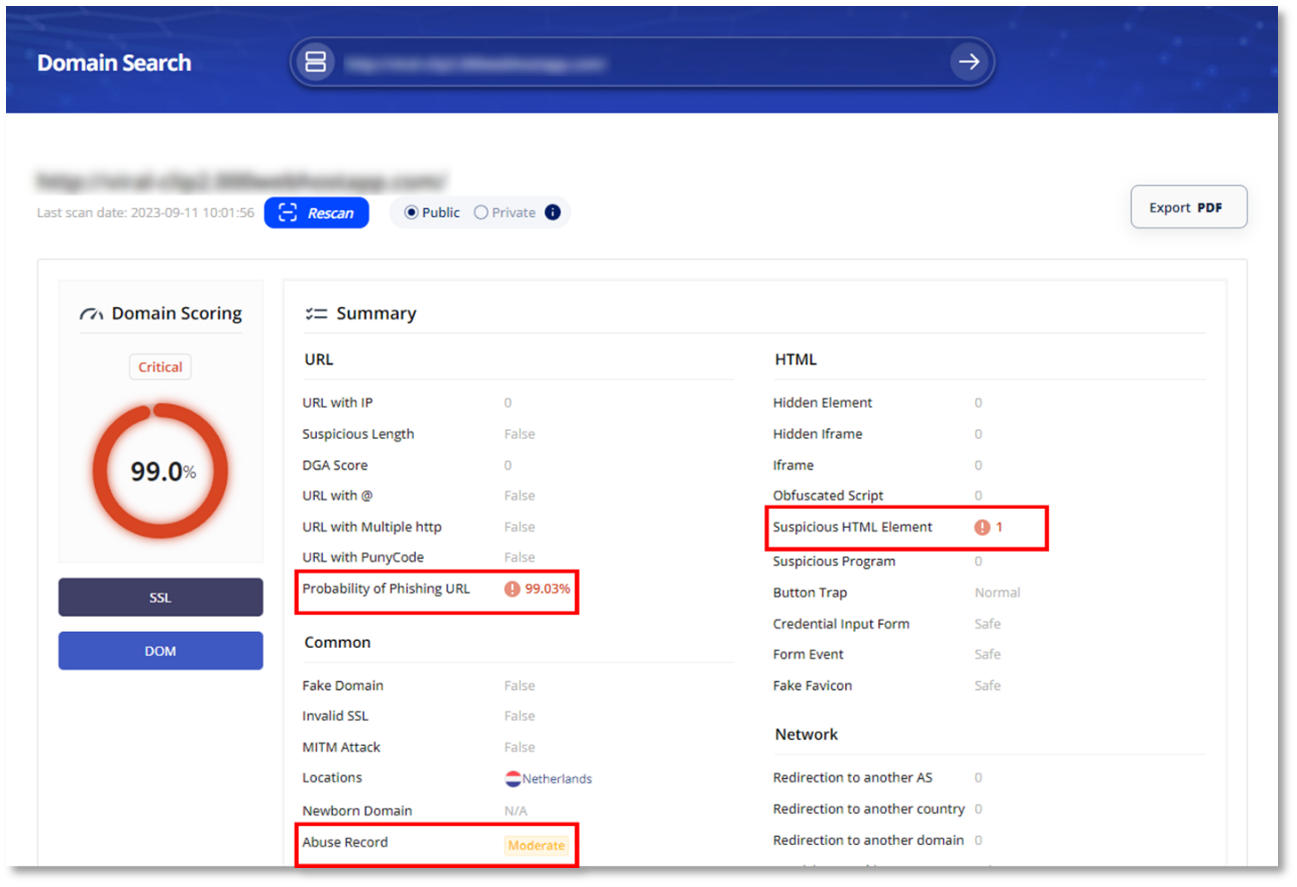Viewport: 1297px width, 887px height.
Task: Click the warning icon next to 99.03%
Action: point(512,589)
